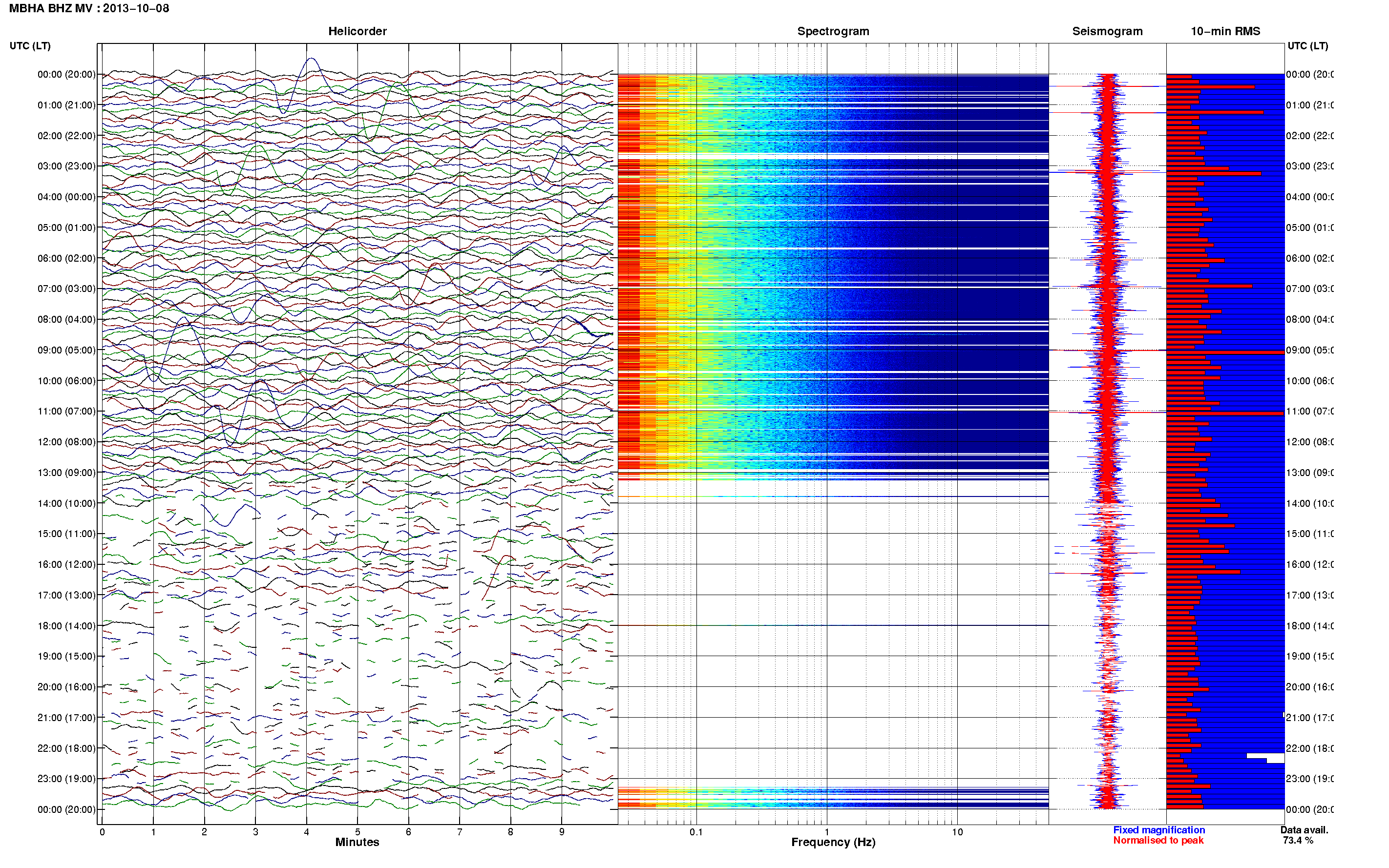Screen dimensions: 1389x868
Task: Click the left 13:00 (09:00) time label
Action: click(x=66, y=473)
